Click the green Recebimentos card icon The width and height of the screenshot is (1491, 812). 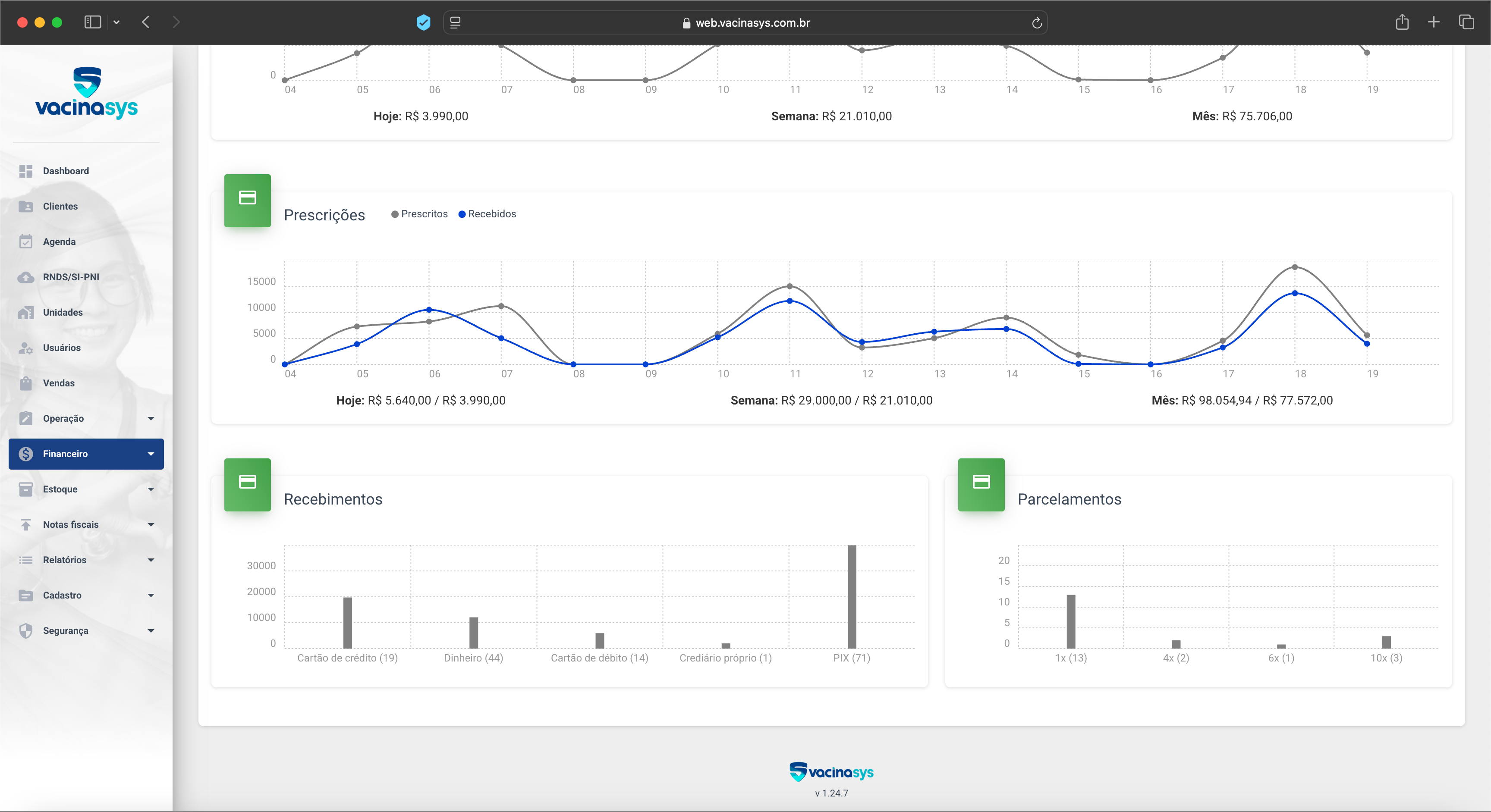coord(247,485)
